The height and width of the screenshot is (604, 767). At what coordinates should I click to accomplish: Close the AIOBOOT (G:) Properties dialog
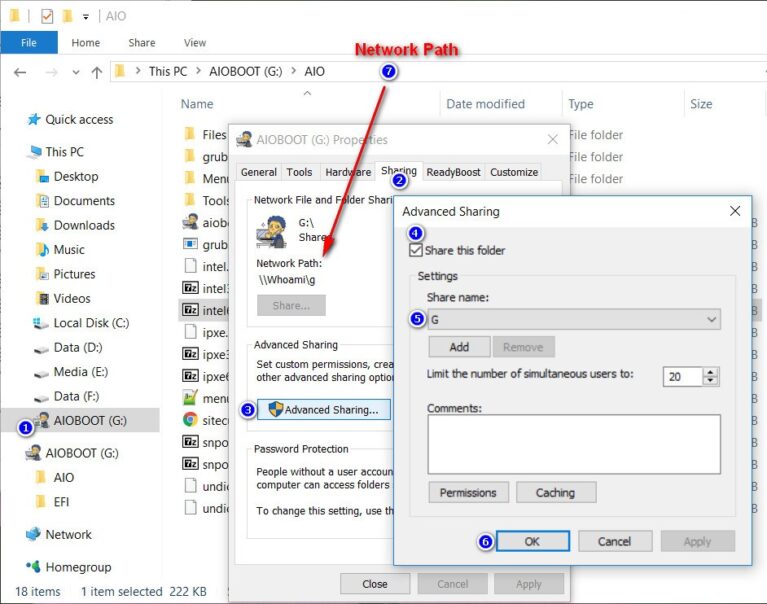point(552,139)
